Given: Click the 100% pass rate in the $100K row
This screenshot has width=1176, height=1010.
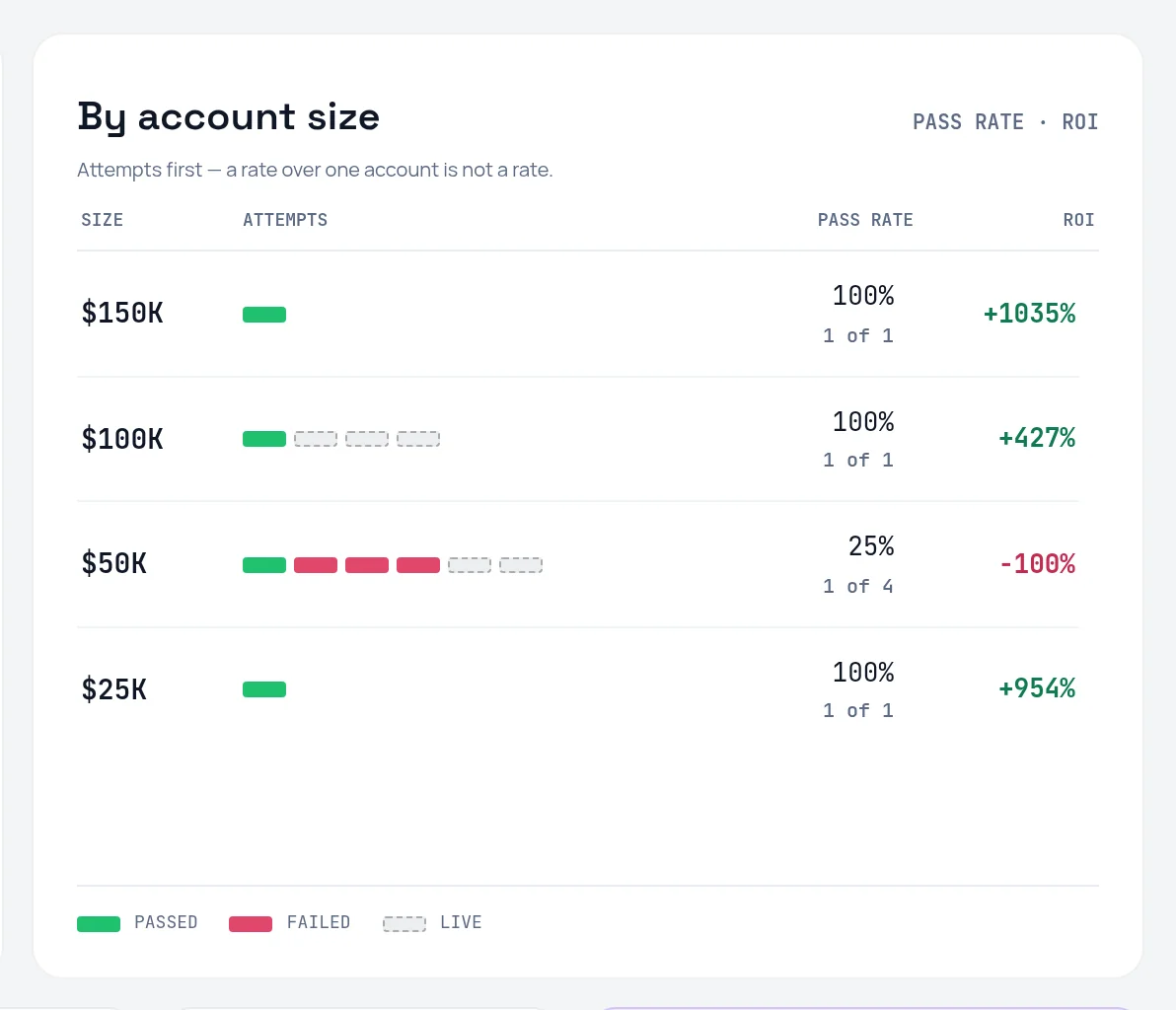Looking at the screenshot, I should pyautogui.click(x=863, y=421).
